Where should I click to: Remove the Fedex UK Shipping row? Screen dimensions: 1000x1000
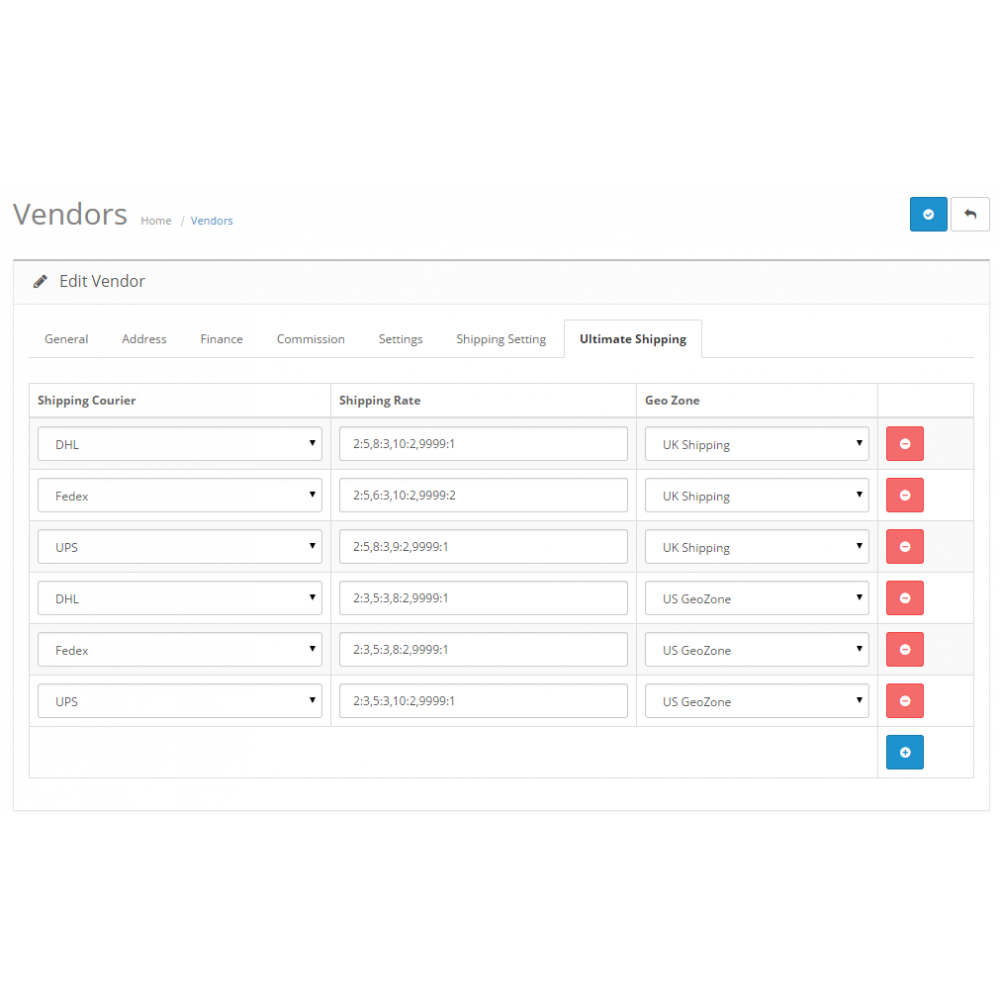[x=904, y=495]
